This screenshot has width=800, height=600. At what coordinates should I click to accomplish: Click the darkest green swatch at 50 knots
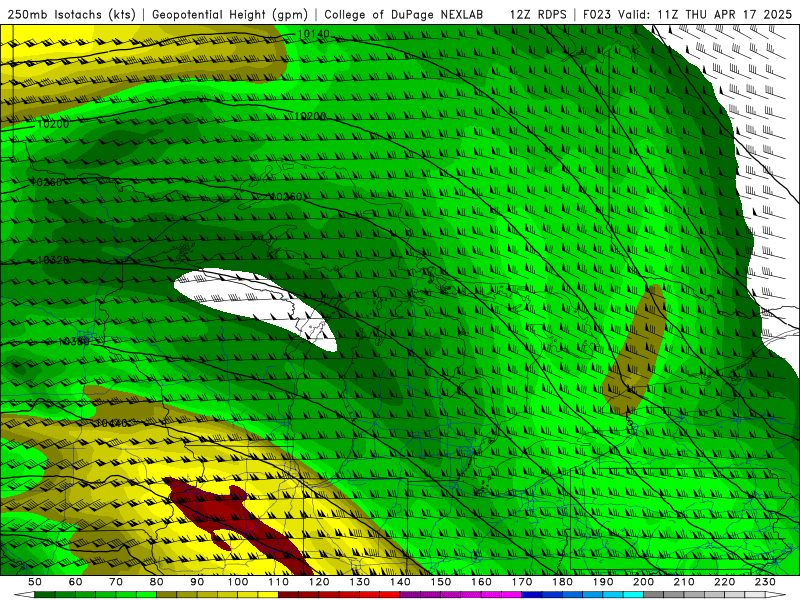click(x=45, y=595)
